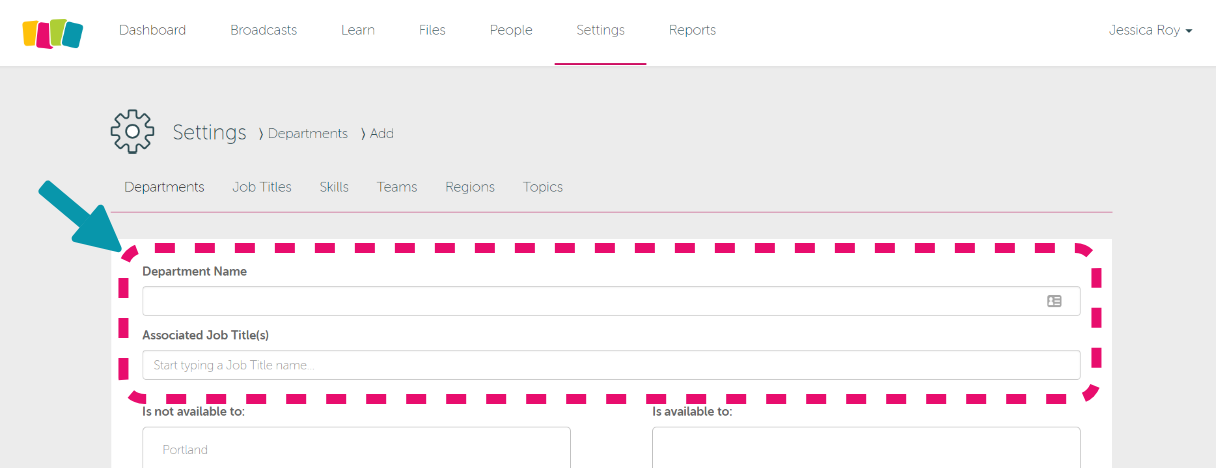The image size is (1216, 468).
Task: Open the Learn section
Action: coord(358,30)
